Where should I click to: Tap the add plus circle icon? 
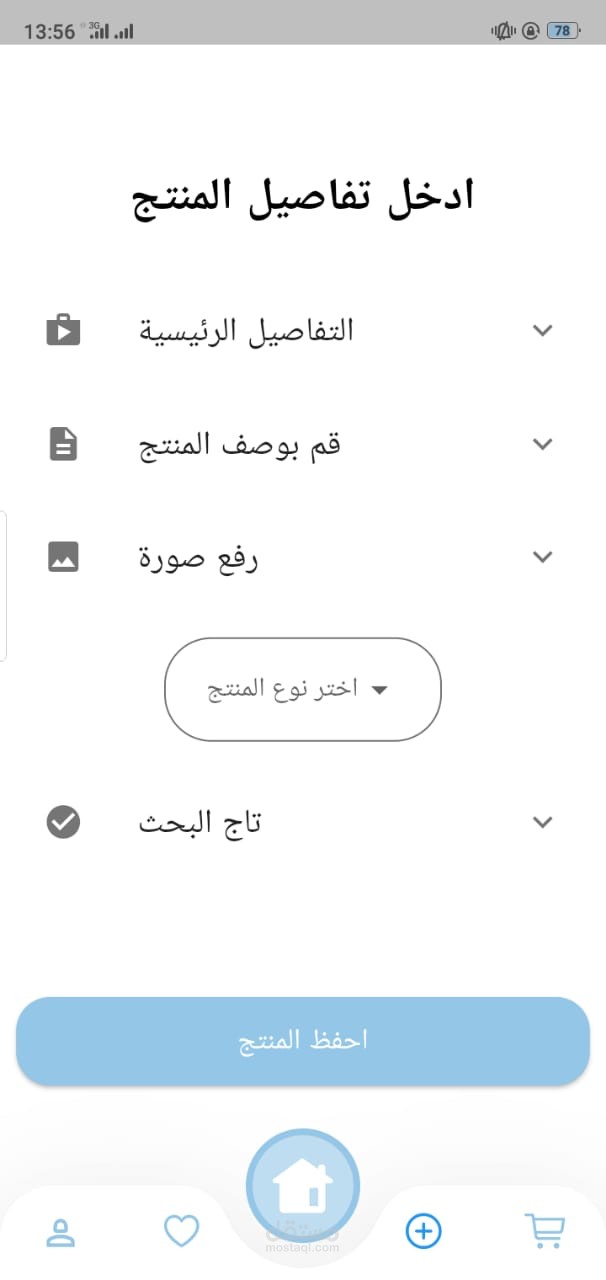coord(423,1230)
